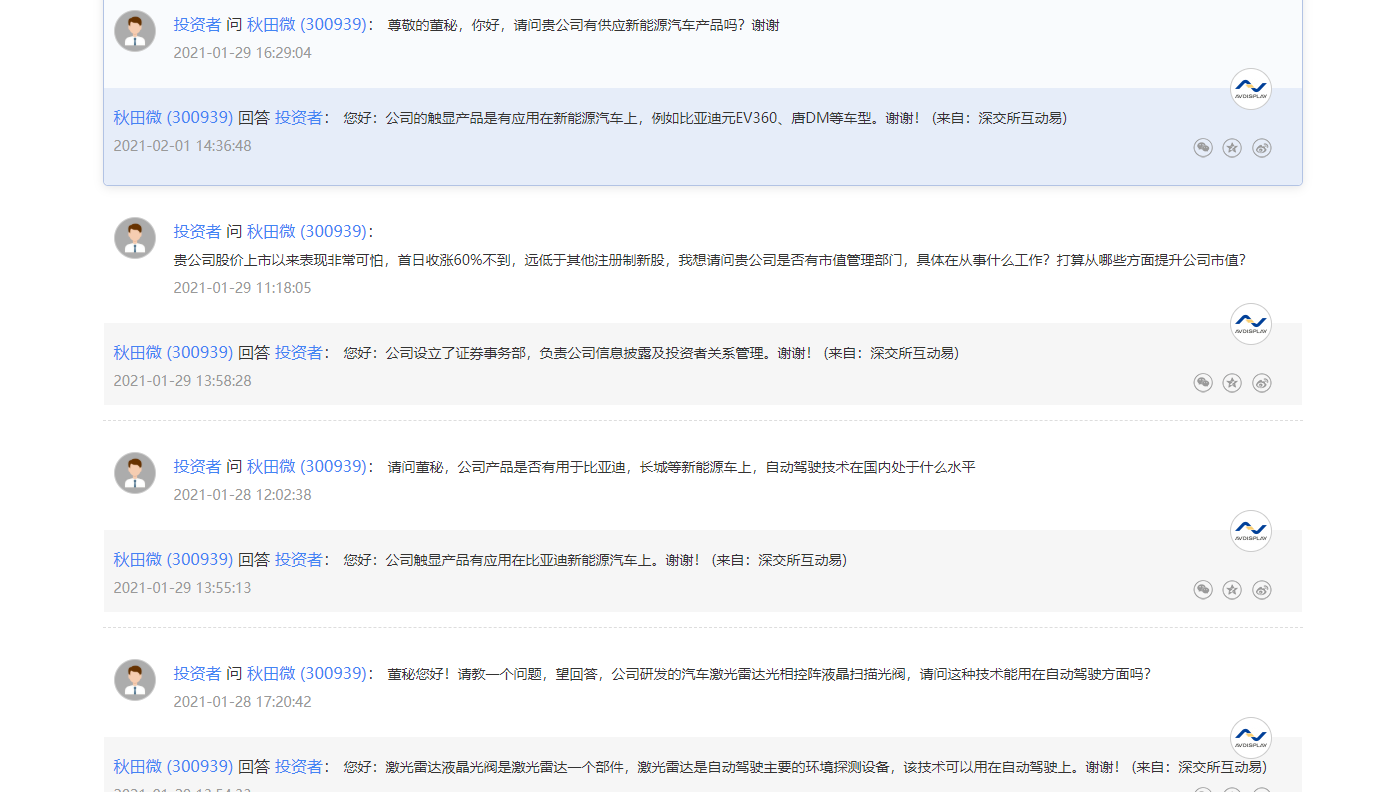Click timestamp 2021-01-28 12:02:38
The image size is (1374, 792).
pyautogui.click(x=242, y=495)
